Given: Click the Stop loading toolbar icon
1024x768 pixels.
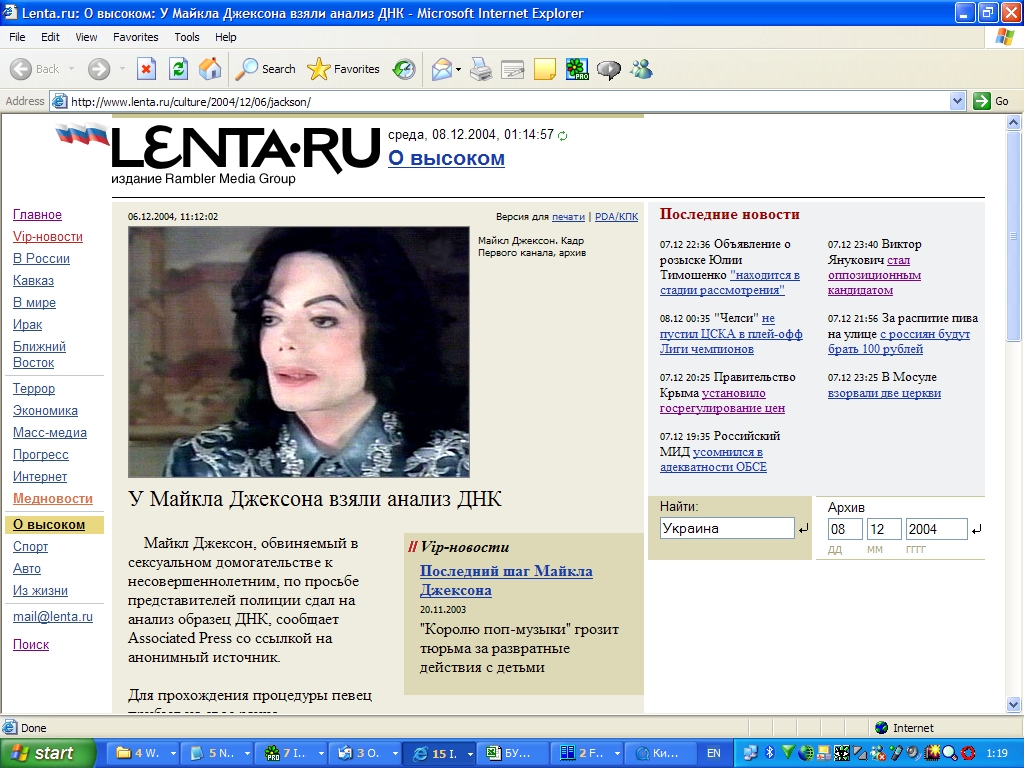Looking at the screenshot, I should [x=147, y=69].
